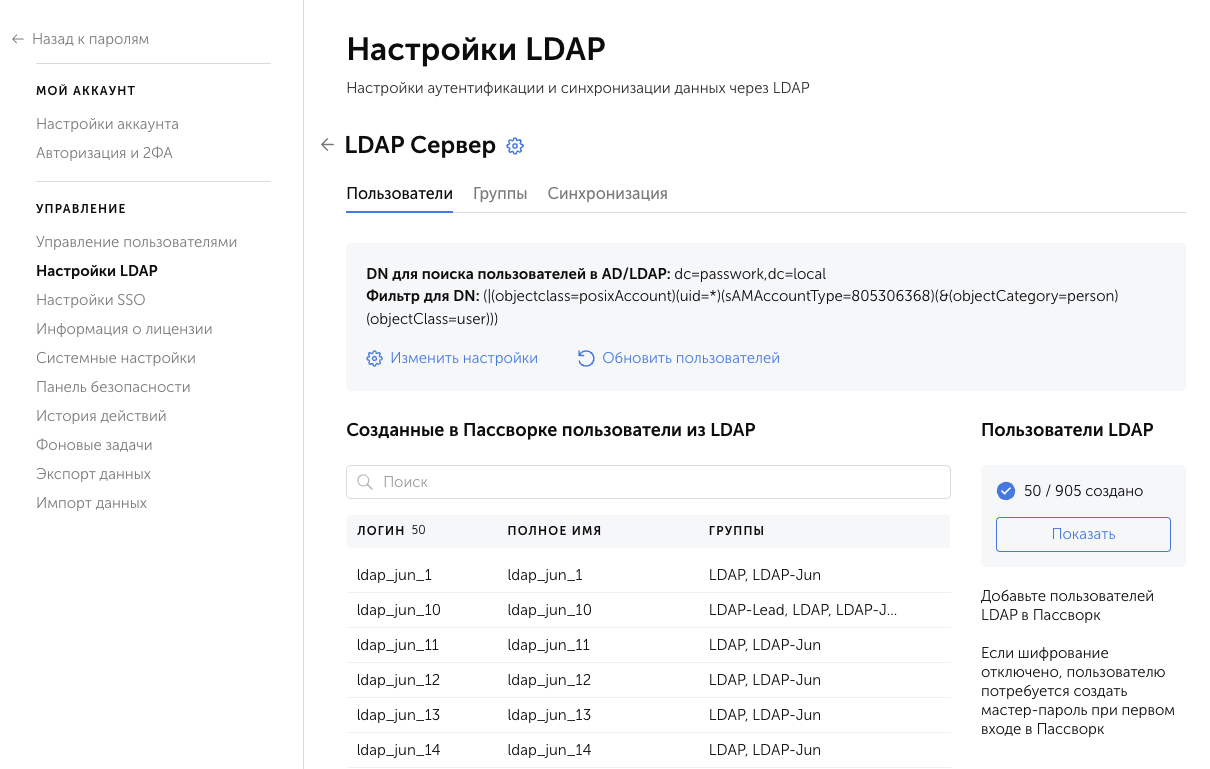Image resolution: width=1210 pixels, height=769 pixels.
Task: Open Настройки аккаунта in sidebar
Action: point(107,124)
